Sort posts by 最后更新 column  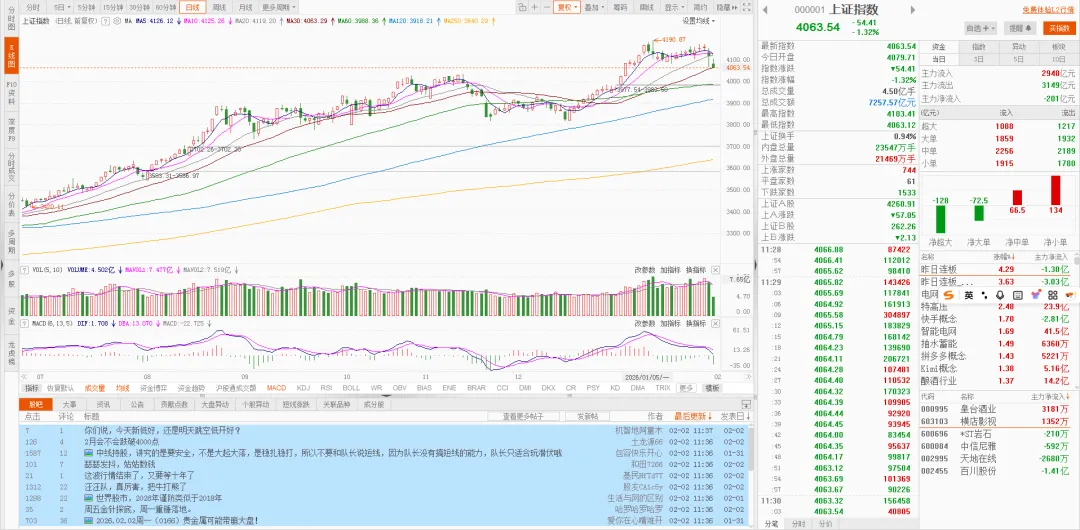(x=693, y=416)
